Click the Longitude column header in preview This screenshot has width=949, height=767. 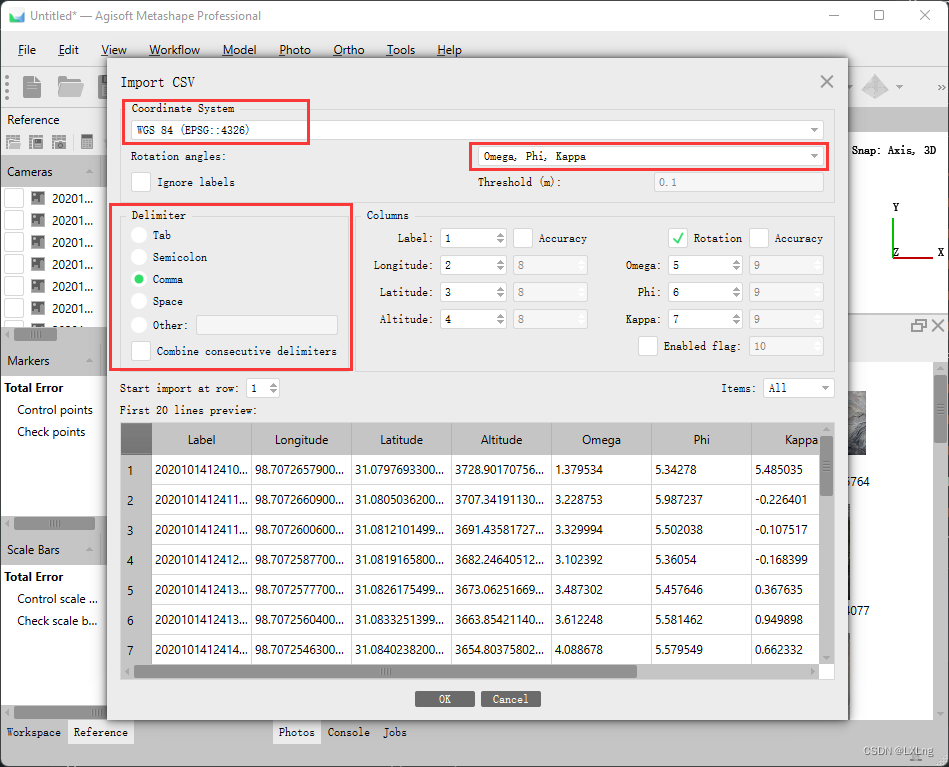click(301, 439)
